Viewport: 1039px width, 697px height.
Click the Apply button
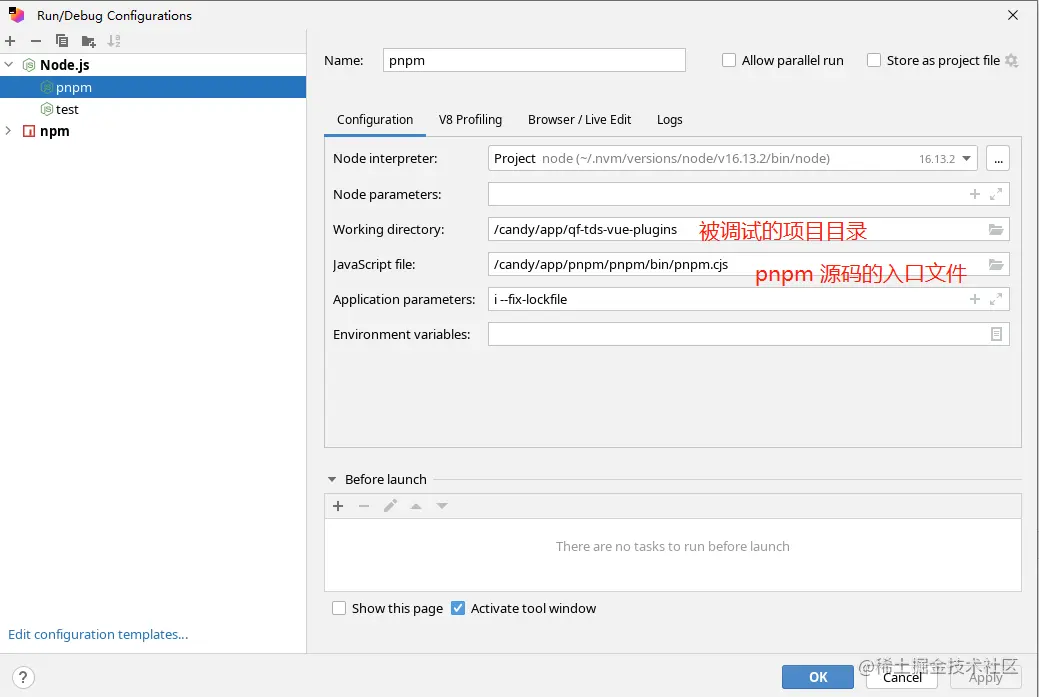[985, 677]
